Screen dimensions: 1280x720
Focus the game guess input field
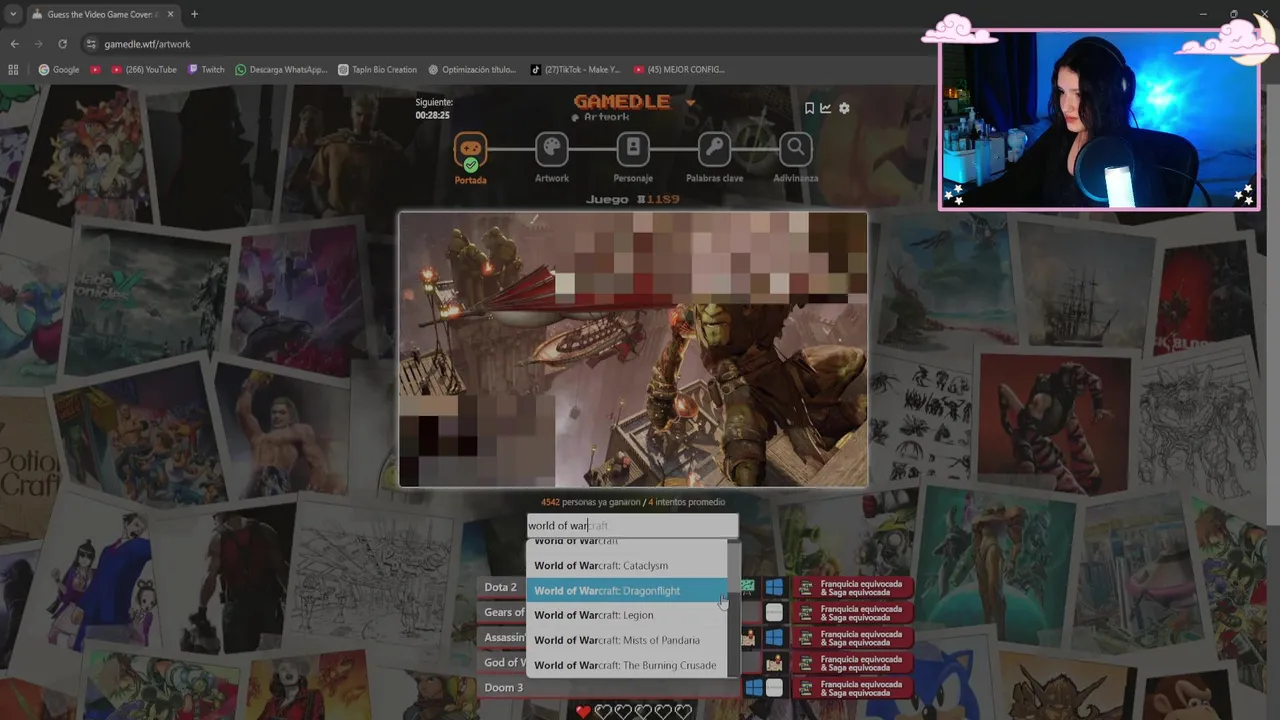click(x=632, y=526)
